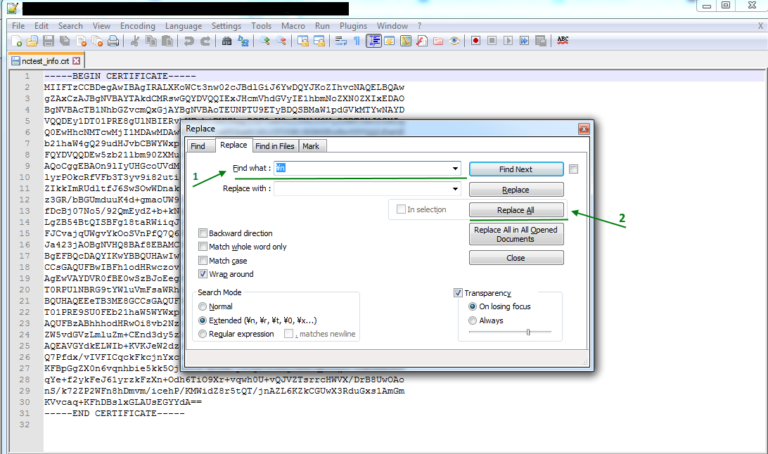Click the Save file toolbar icon
Image resolution: width=768 pixels, height=454 pixels.
click(48, 41)
